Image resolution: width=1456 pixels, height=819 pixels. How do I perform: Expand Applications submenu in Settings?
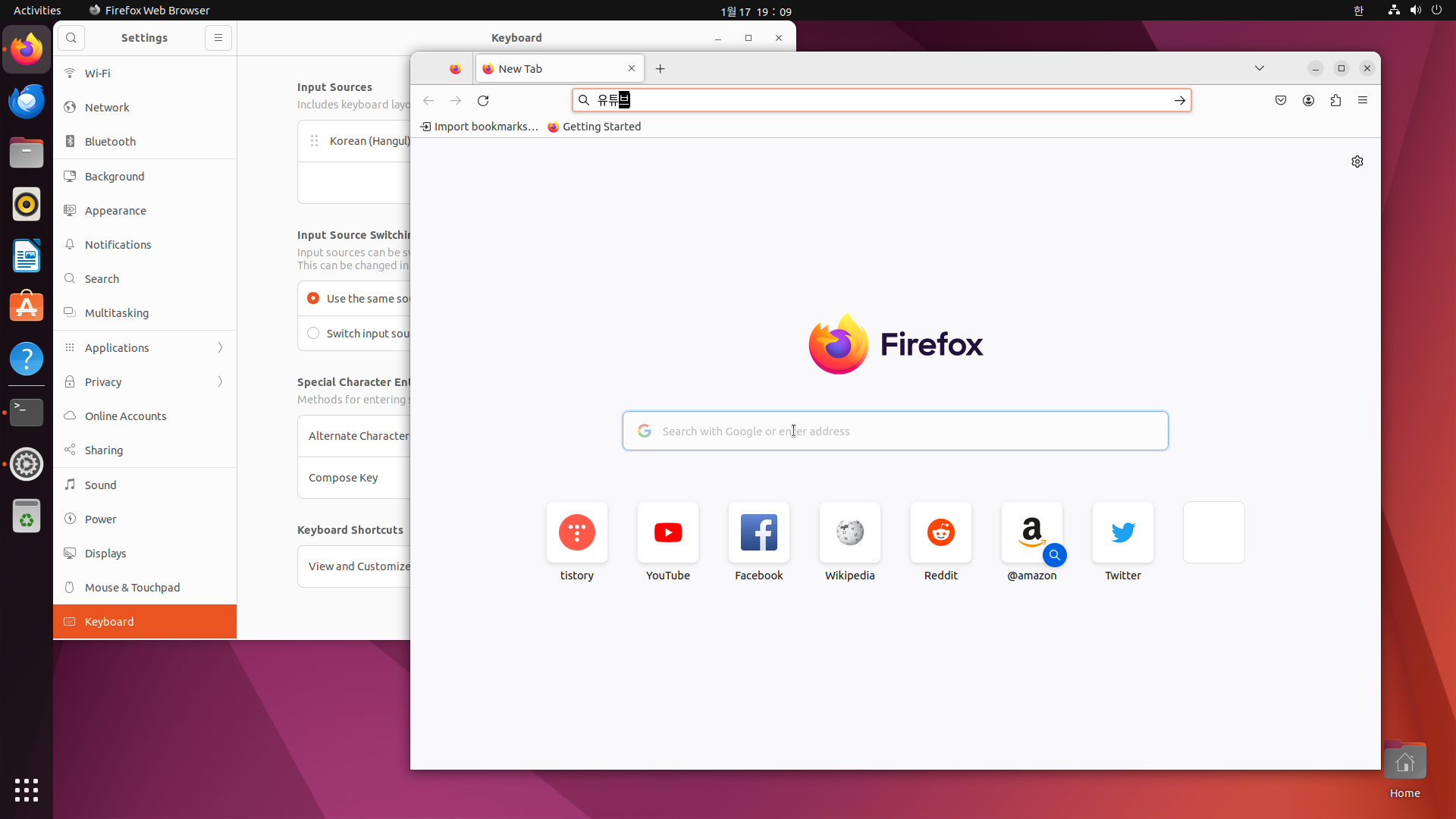pos(145,348)
